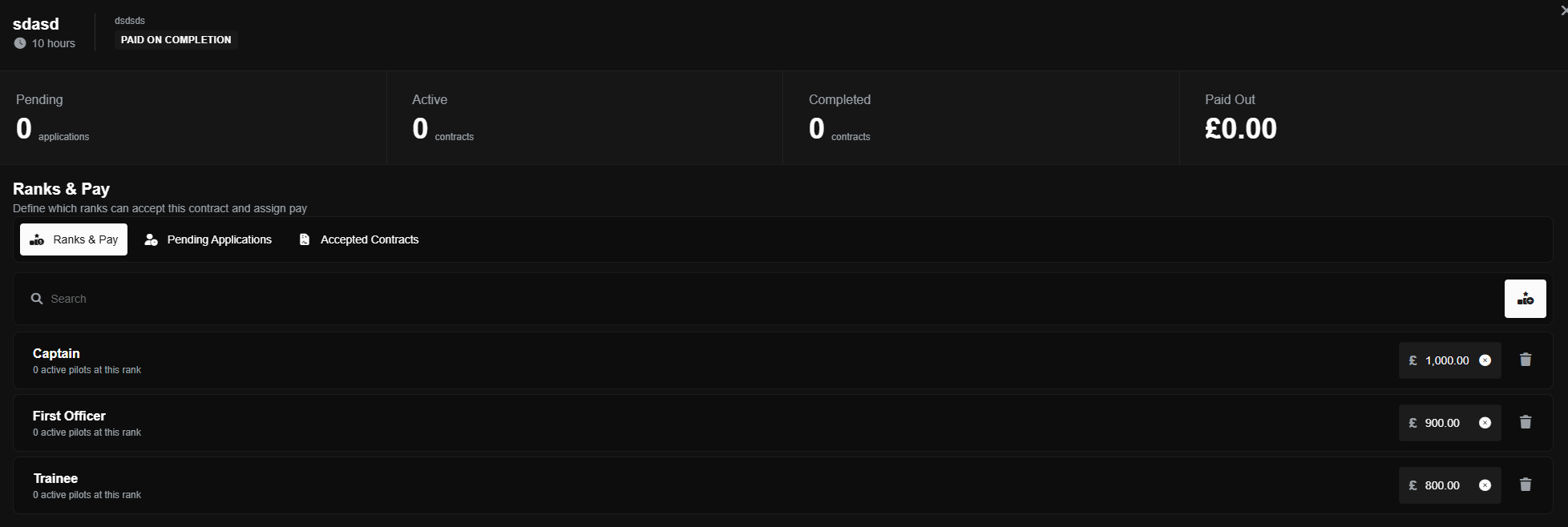Edit the First Officer pay 900.00
The width and height of the screenshot is (1568, 527).
[1442, 423]
